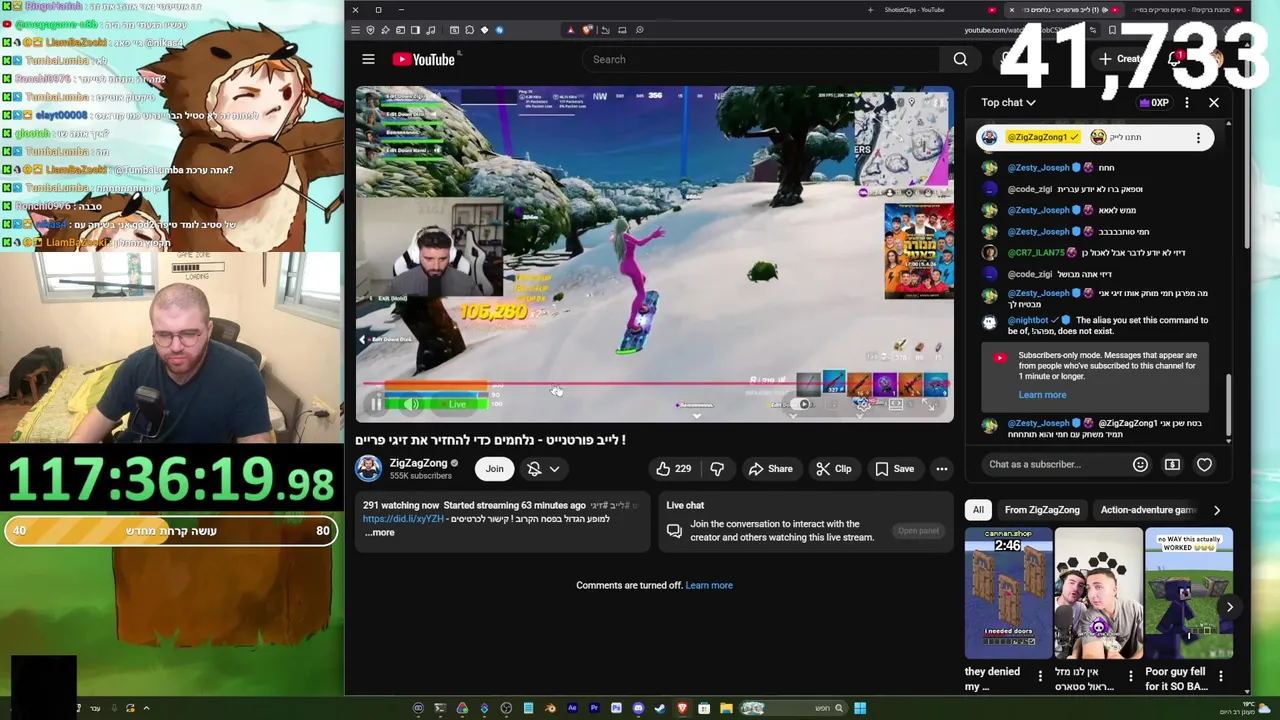1280x720 pixels.
Task: Open 'Poor guy fell for it' Short
Action: (1189, 594)
